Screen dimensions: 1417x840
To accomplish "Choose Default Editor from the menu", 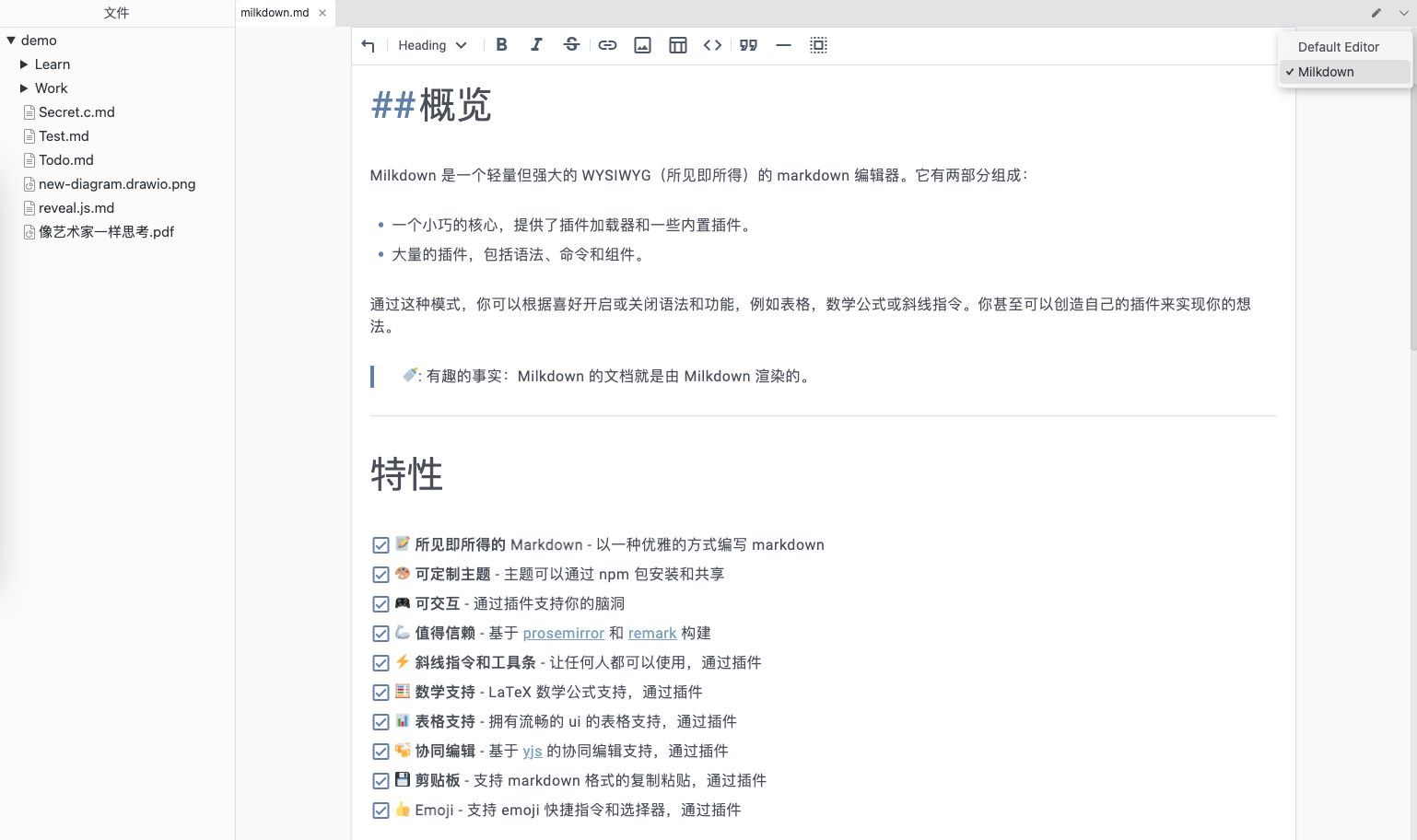I will pyautogui.click(x=1345, y=47).
